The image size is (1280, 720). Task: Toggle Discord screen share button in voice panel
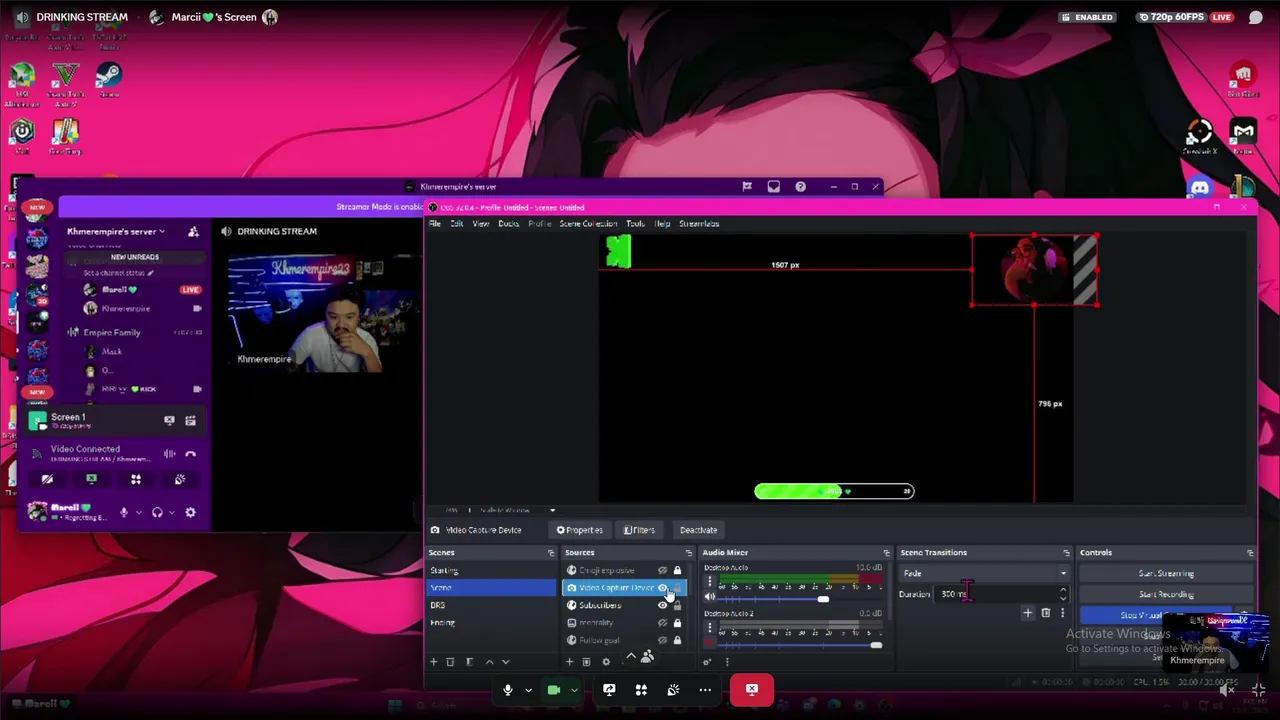click(x=91, y=480)
